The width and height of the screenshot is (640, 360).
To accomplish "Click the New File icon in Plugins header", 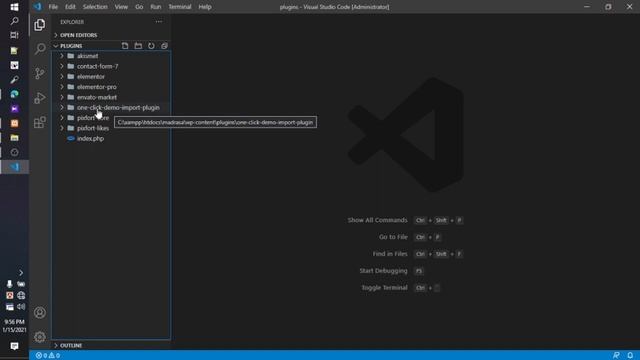I will click(125, 46).
